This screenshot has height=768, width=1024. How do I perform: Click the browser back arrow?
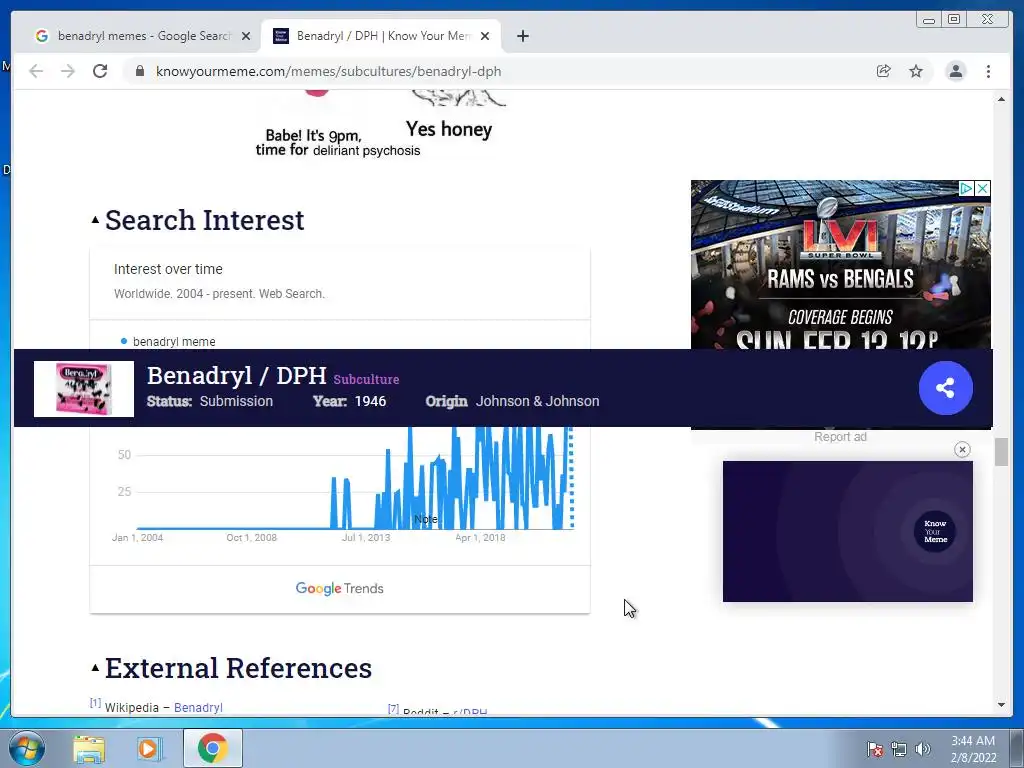36,71
